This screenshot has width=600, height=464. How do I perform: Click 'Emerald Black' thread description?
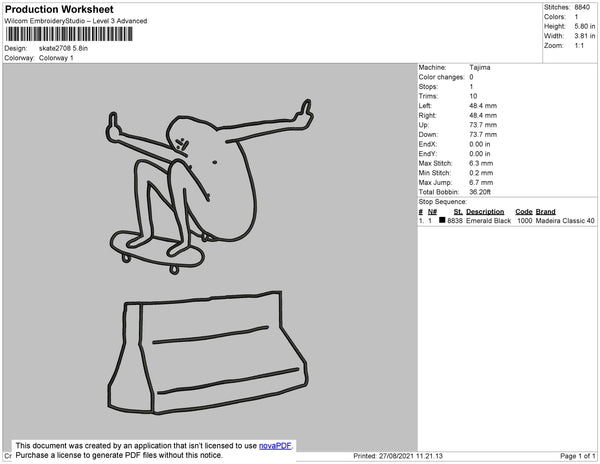click(489, 221)
